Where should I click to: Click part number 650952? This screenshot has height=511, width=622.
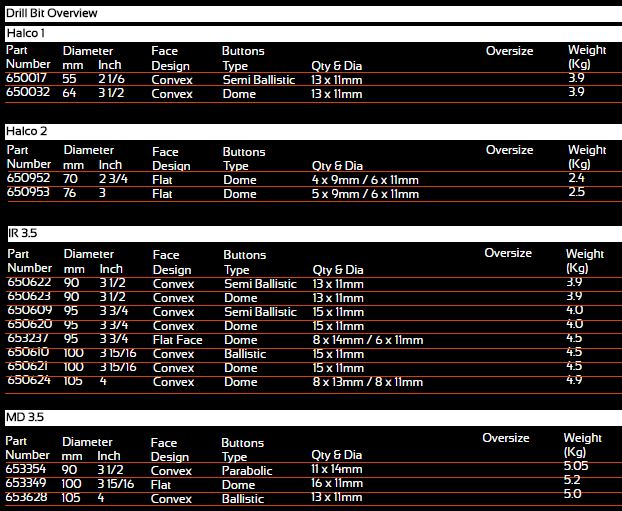pos(28,179)
